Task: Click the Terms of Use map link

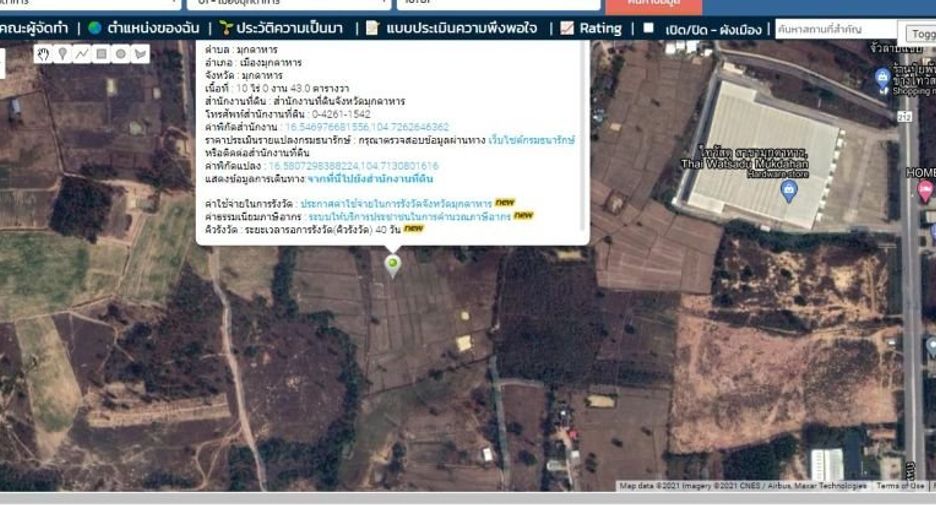Action: (900, 486)
